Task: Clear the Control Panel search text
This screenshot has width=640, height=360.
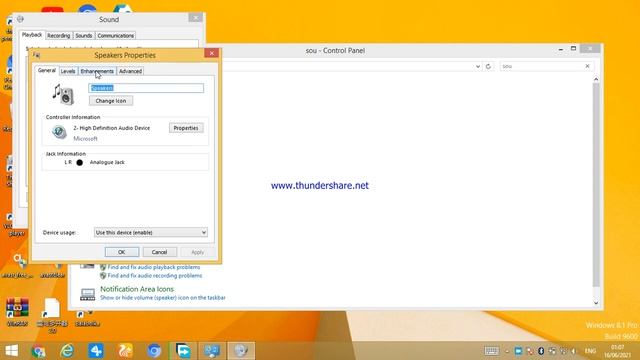Action: click(587, 66)
